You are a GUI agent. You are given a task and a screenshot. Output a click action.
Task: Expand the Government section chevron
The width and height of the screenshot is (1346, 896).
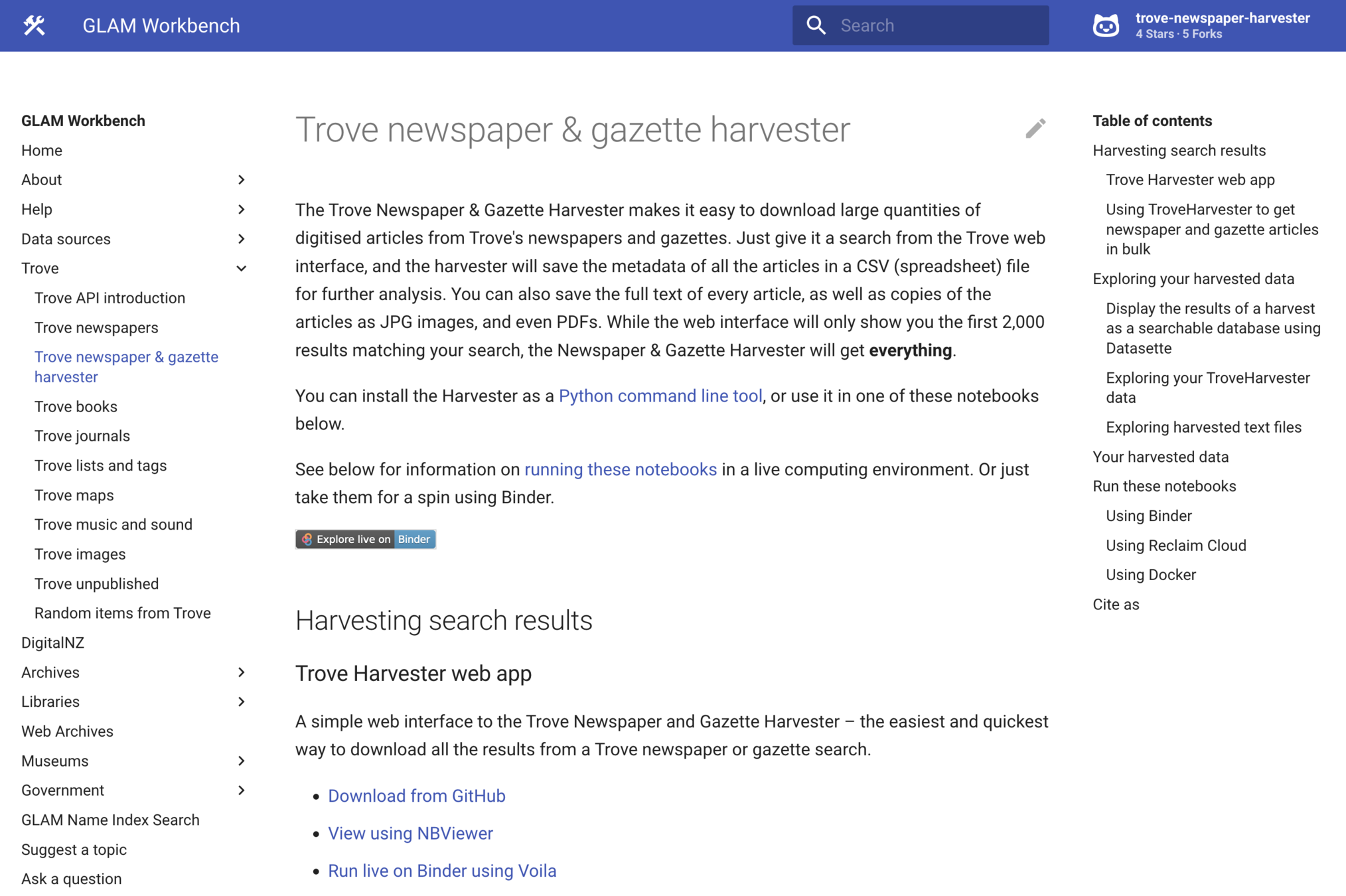(x=241, y=790)
